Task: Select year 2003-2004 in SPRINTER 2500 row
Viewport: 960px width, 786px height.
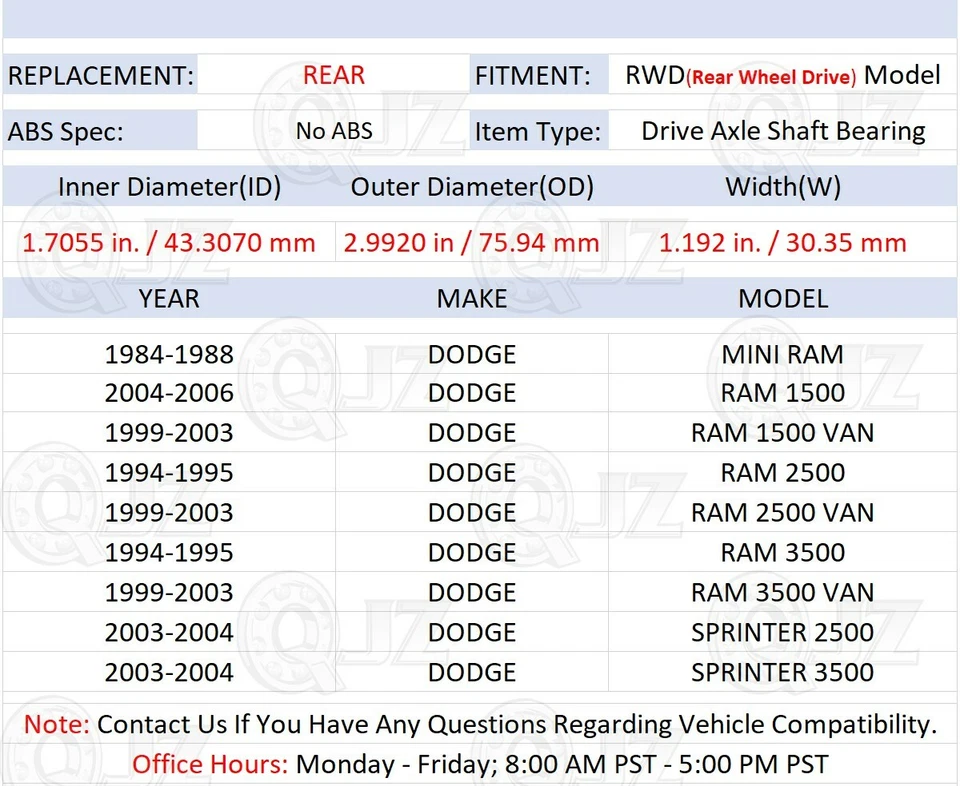Action: coord(169,632)
